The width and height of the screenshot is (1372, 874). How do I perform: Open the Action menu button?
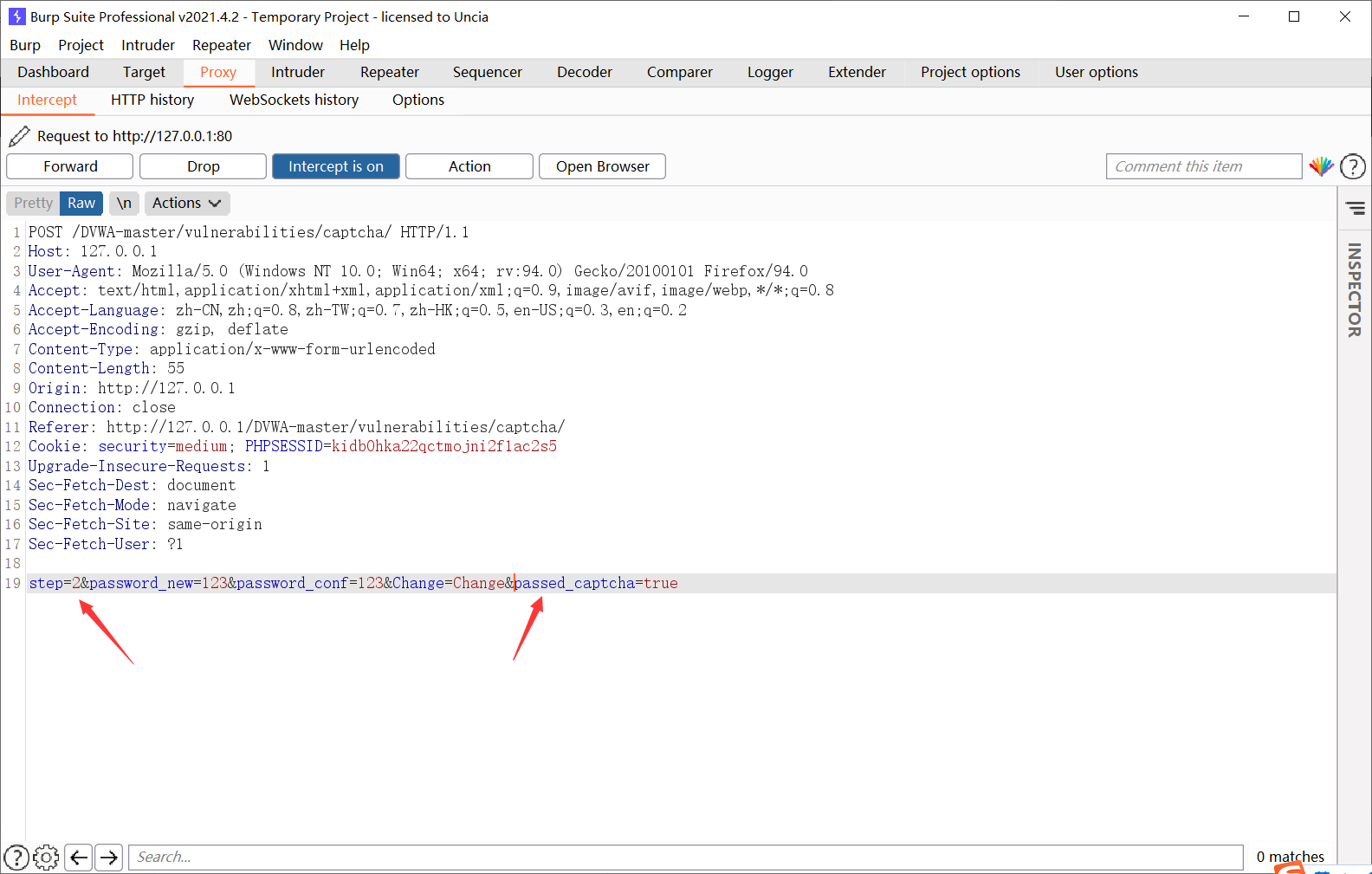(469, 166)
